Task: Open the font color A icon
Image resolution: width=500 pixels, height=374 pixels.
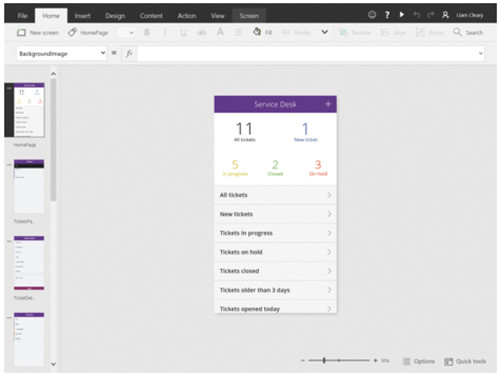Action: pyautogui.click(x=220, y=32)
